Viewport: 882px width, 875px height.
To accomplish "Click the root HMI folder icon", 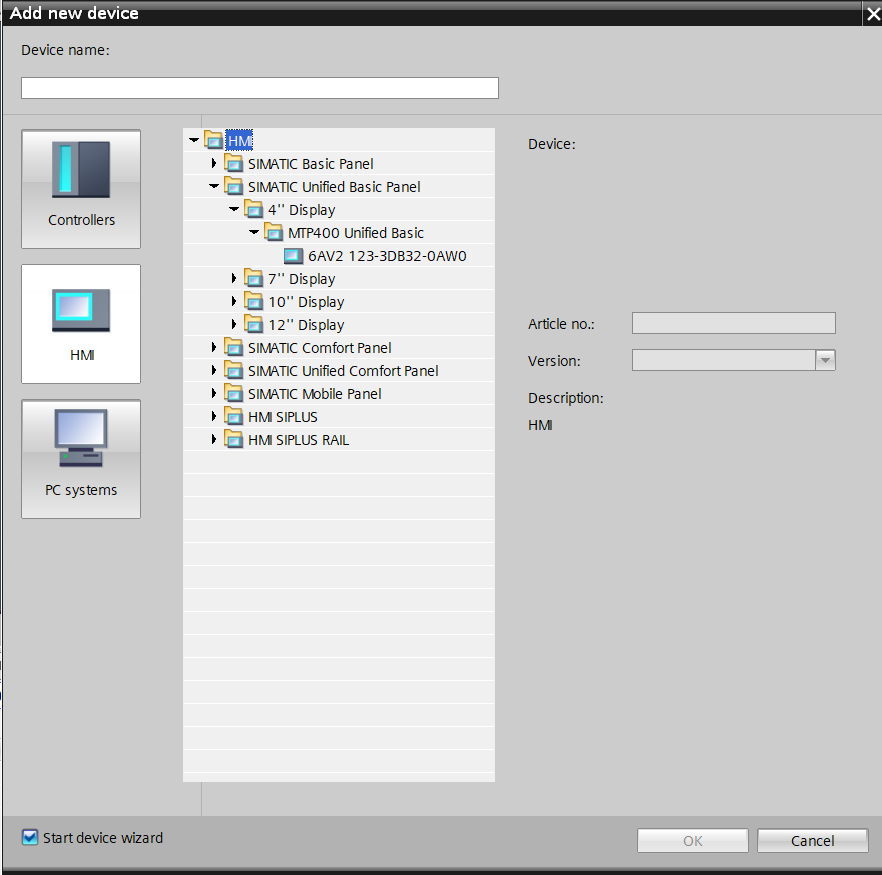I will pyautogui.click(x=213, y=140).
